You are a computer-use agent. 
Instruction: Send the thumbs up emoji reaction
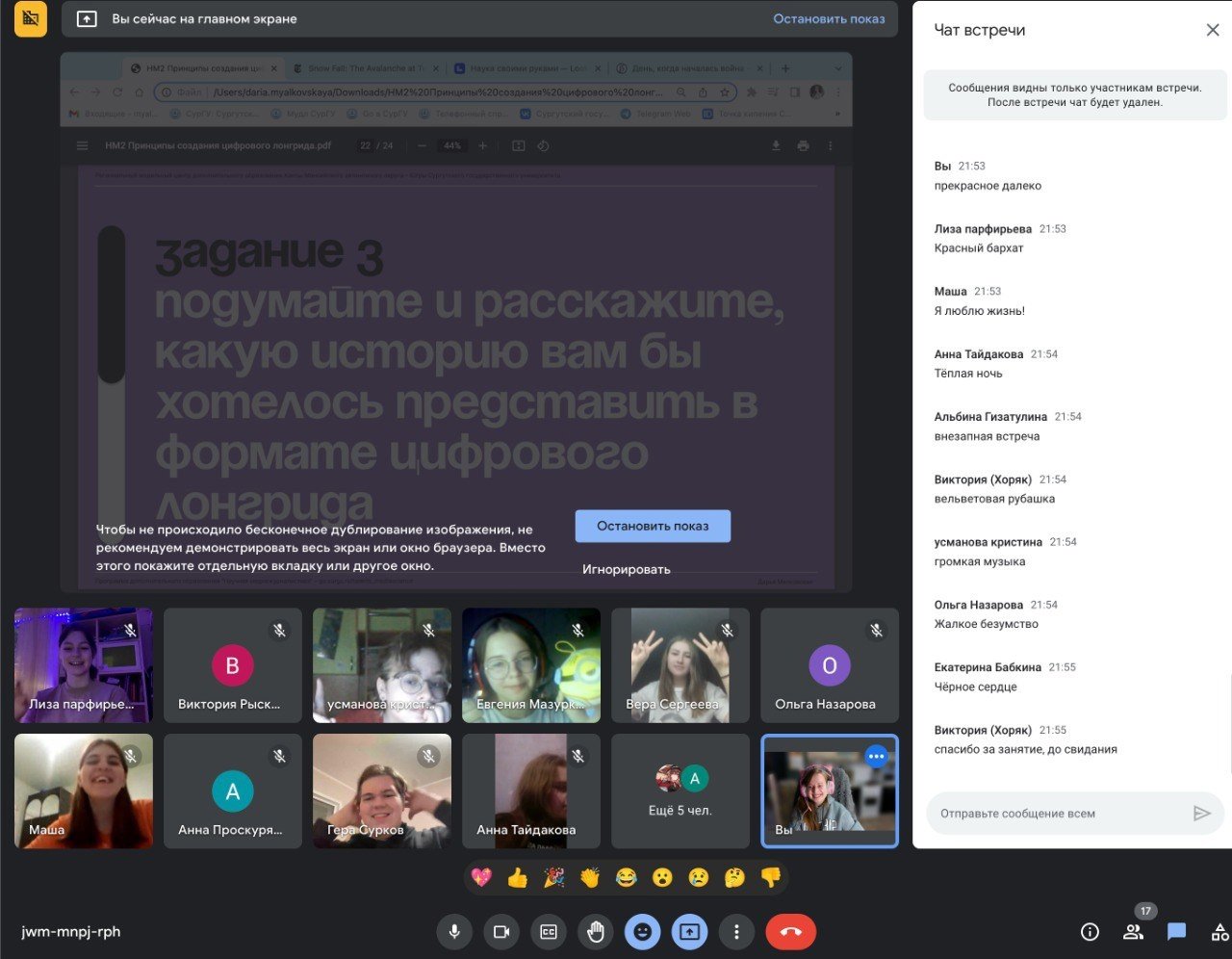click(518, 878)
